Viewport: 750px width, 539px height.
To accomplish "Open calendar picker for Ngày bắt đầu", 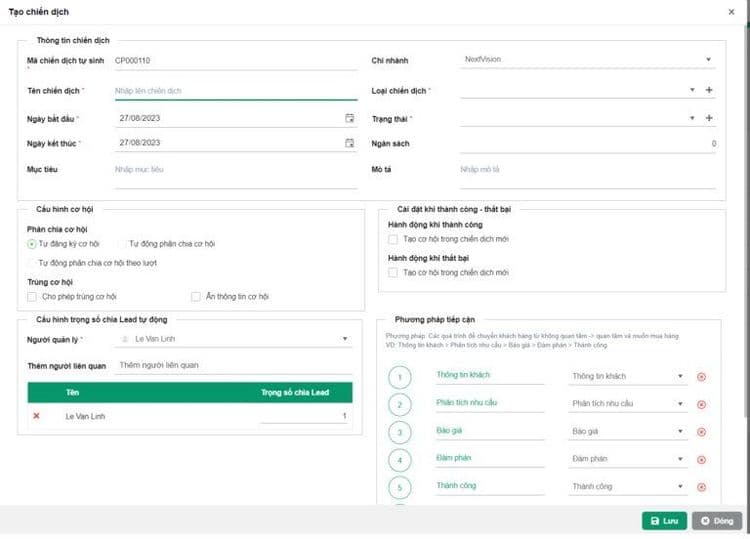I will tap(349, 118).
